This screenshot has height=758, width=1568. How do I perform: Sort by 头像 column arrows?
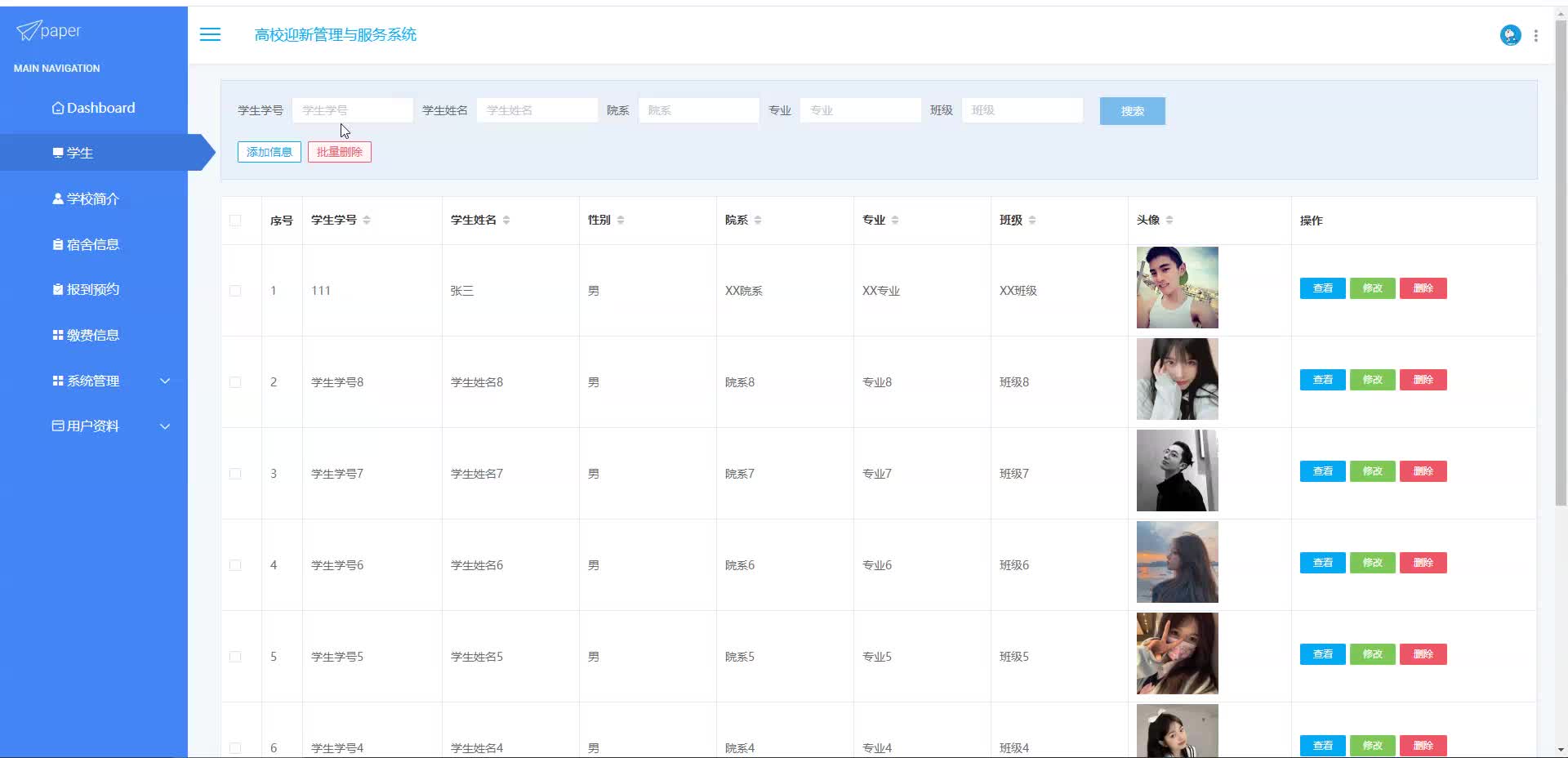click(1169, 220)
